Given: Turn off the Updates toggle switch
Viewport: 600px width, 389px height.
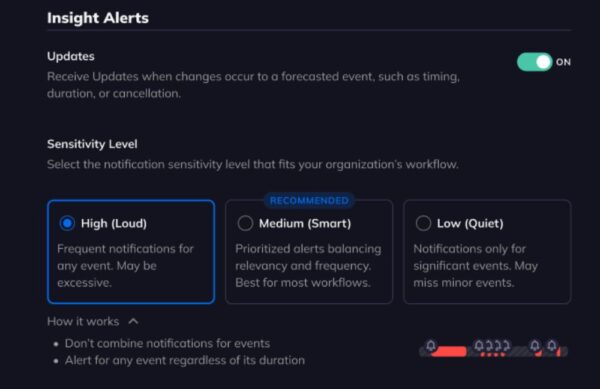Looking at the screenshot, I should pos(535,62).
